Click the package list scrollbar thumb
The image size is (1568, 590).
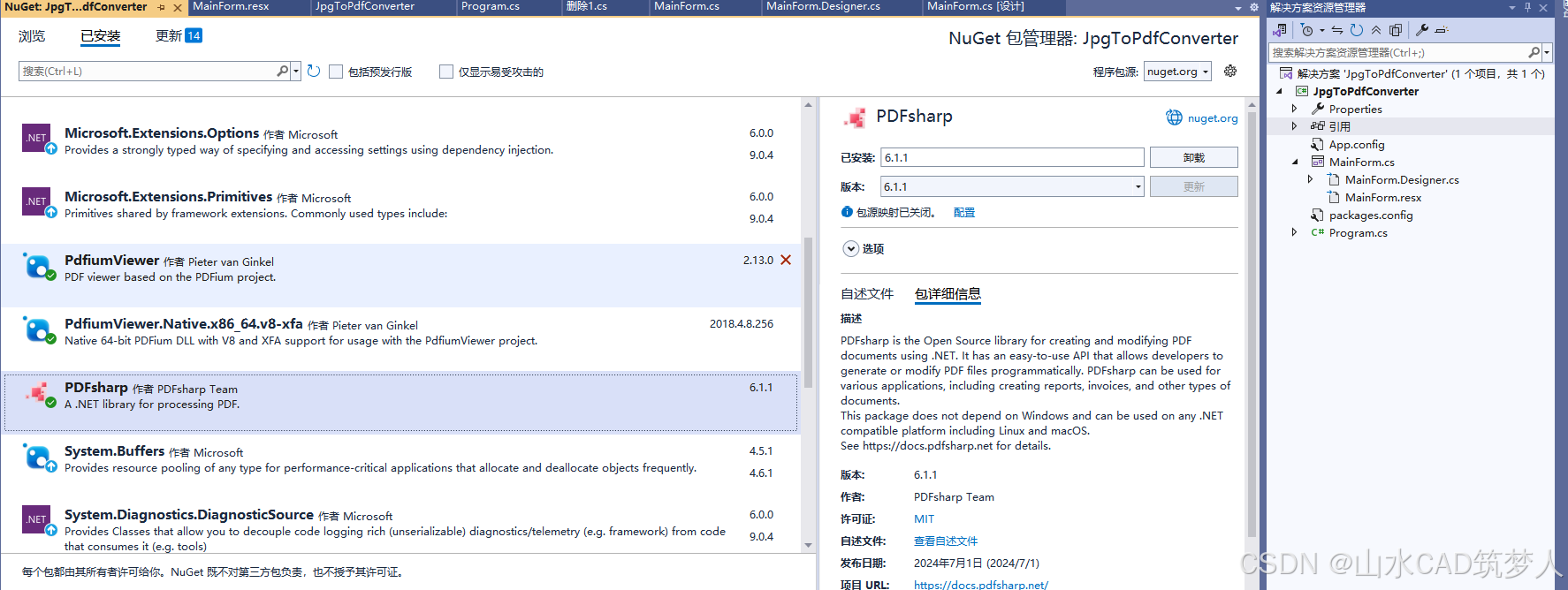(808, 312)
